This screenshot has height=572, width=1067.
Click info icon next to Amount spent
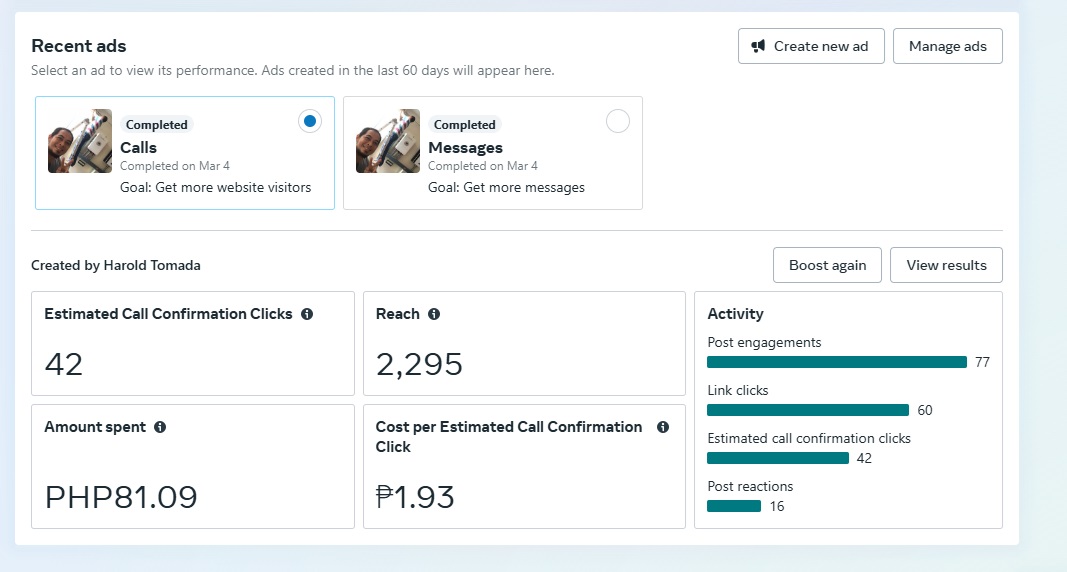[160, 427]
